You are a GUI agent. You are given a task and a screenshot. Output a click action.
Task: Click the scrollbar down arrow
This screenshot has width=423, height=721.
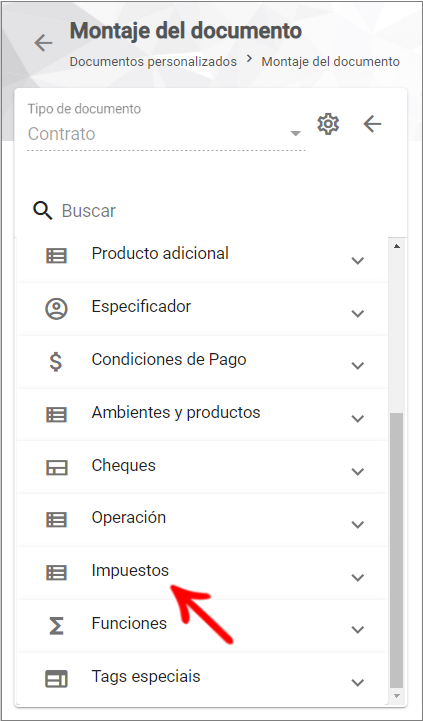pyautogui.click(x=397, y=696)
